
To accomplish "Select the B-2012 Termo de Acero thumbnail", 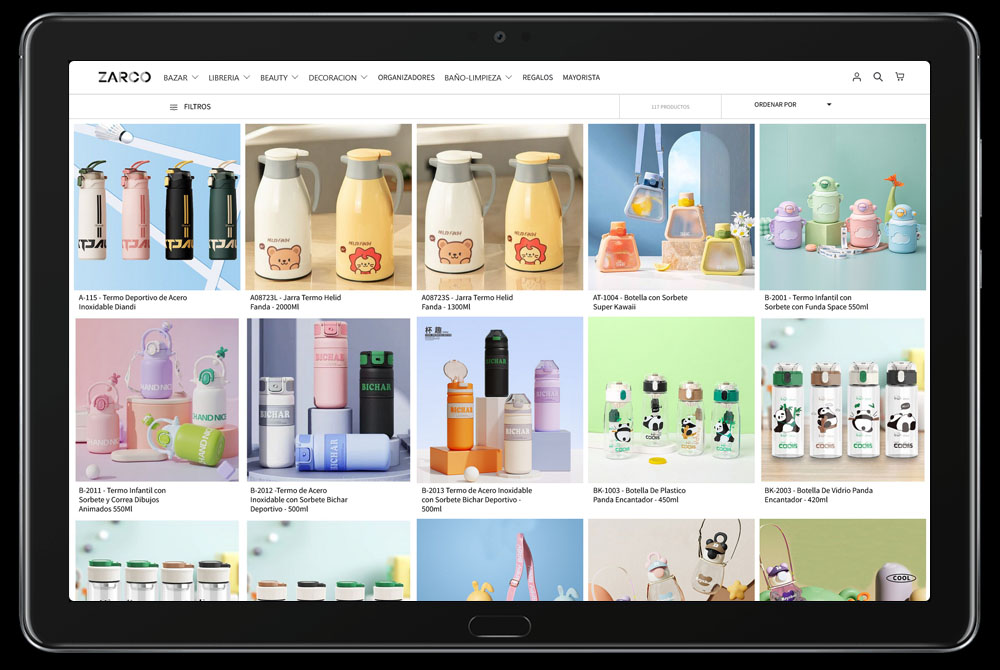I will [x=328, y=400].
